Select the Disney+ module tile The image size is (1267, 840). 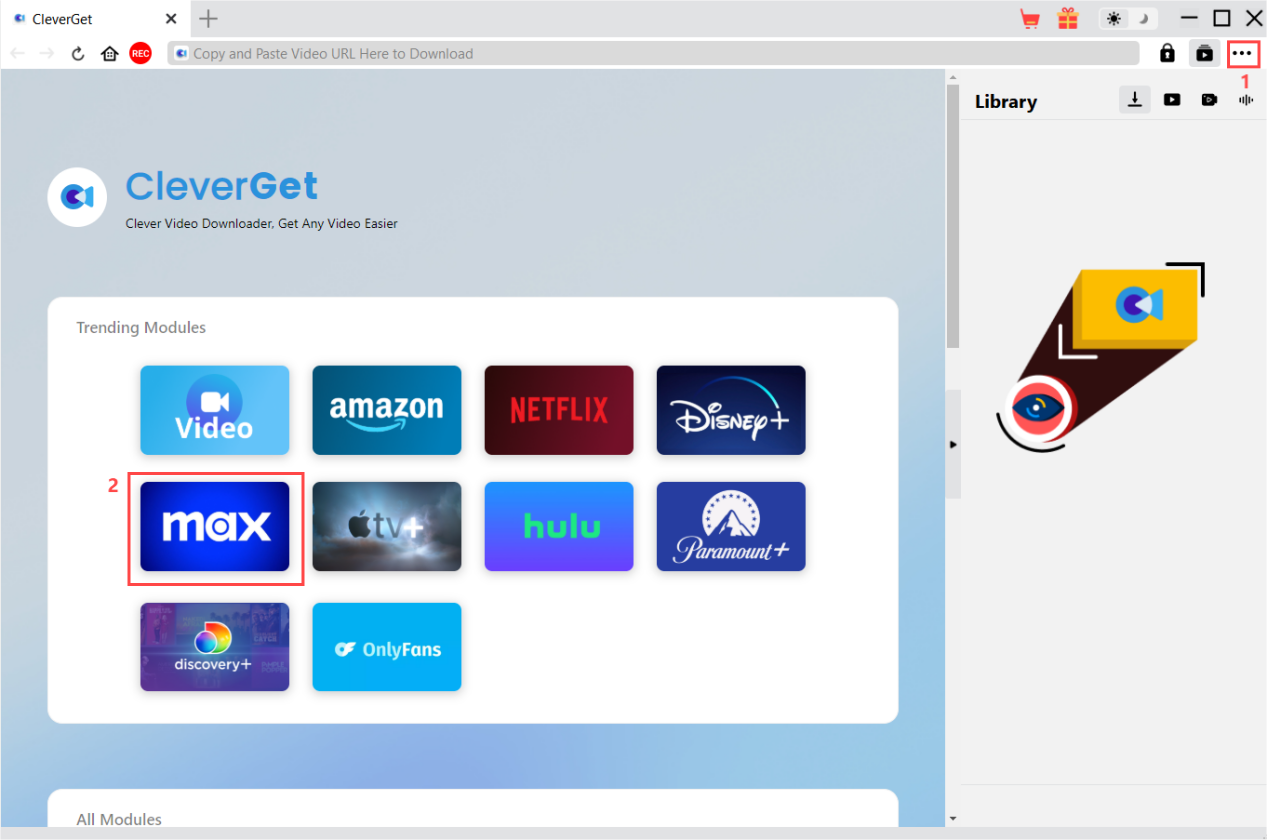[731, 410]
